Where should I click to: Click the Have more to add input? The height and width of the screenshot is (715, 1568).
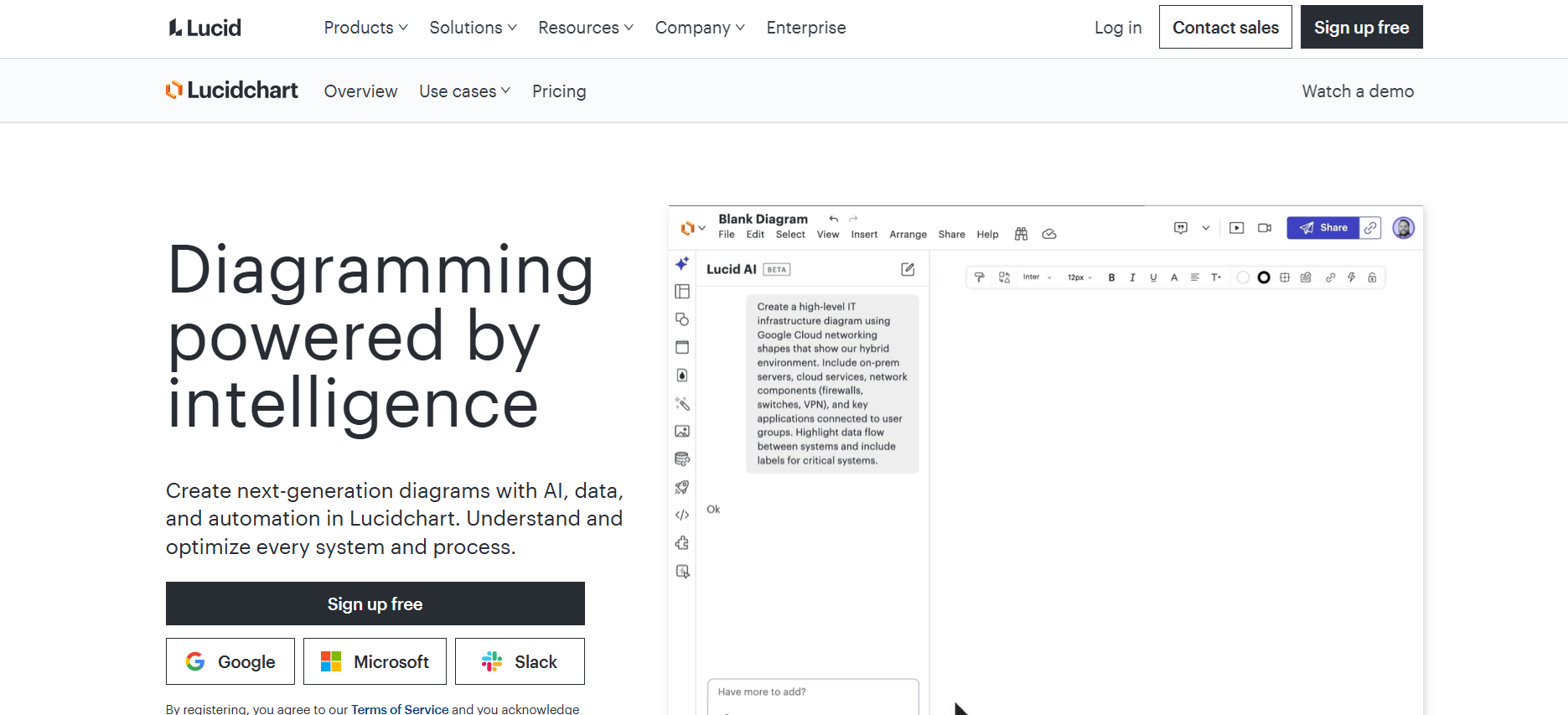tap(813, 697)
